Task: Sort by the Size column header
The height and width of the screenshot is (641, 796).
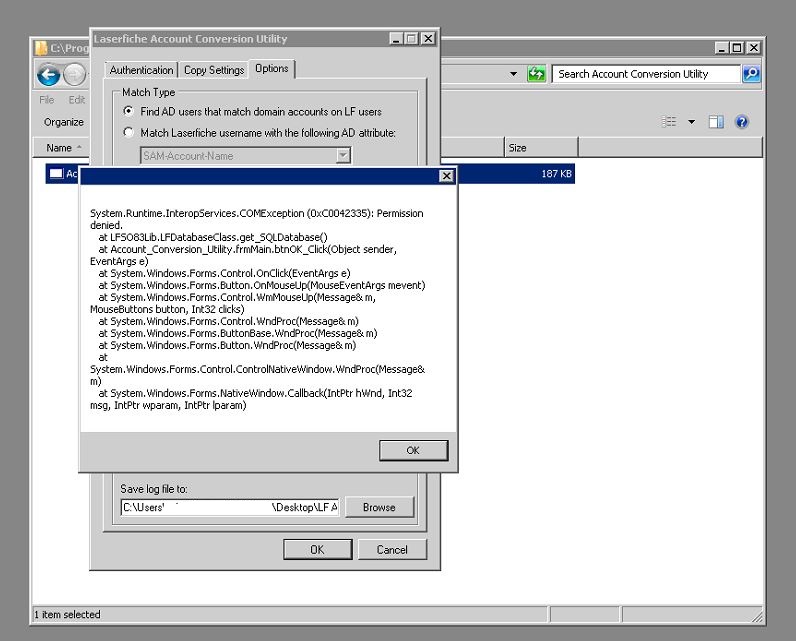Action: click(x=541, y=148)
